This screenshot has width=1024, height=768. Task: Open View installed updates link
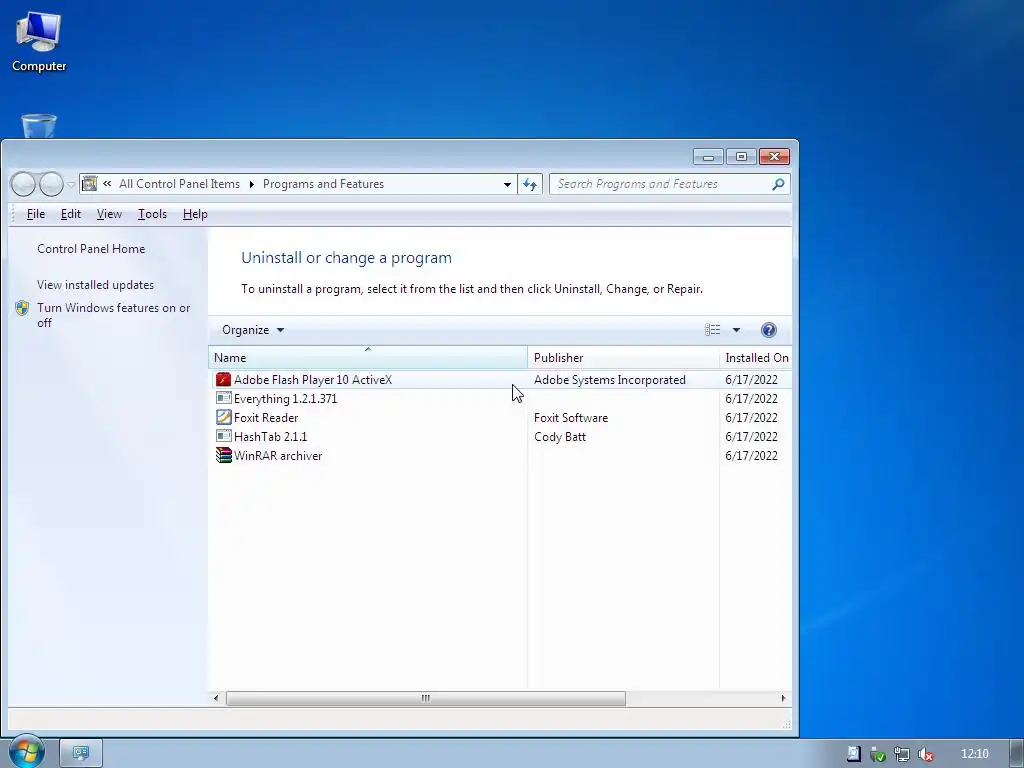click(x=95, y=285)
